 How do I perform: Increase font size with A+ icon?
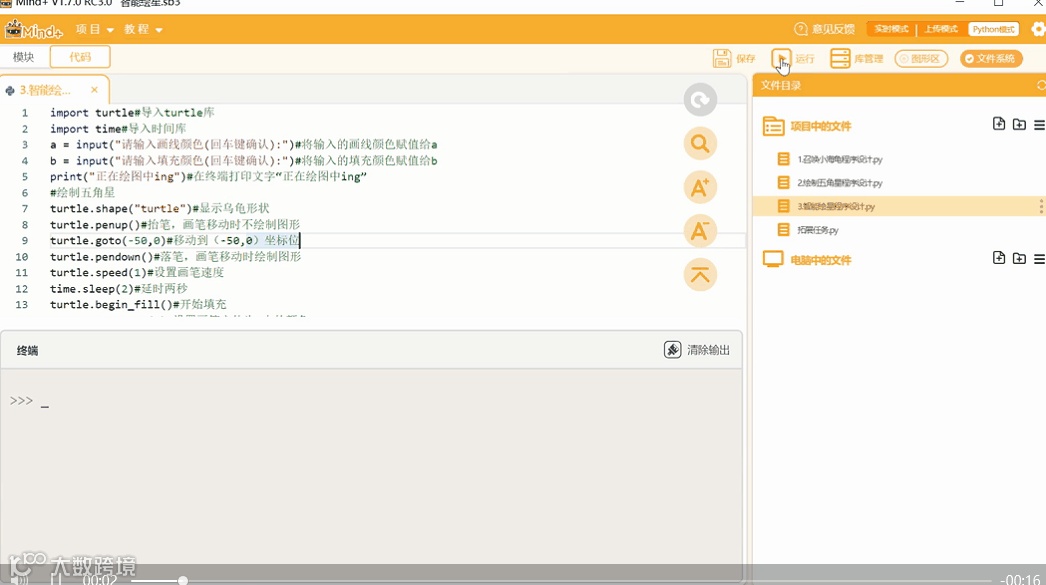700,187
